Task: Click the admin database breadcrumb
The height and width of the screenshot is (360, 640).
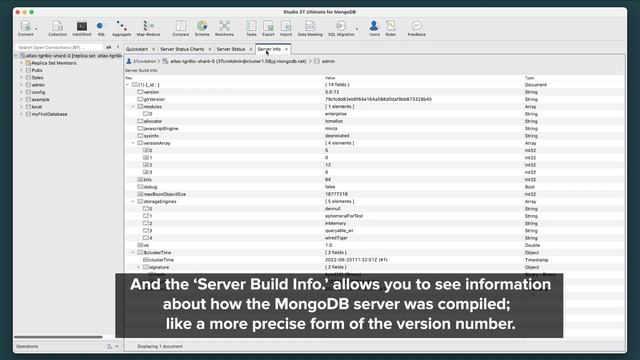Action: (x=324, y=61)
